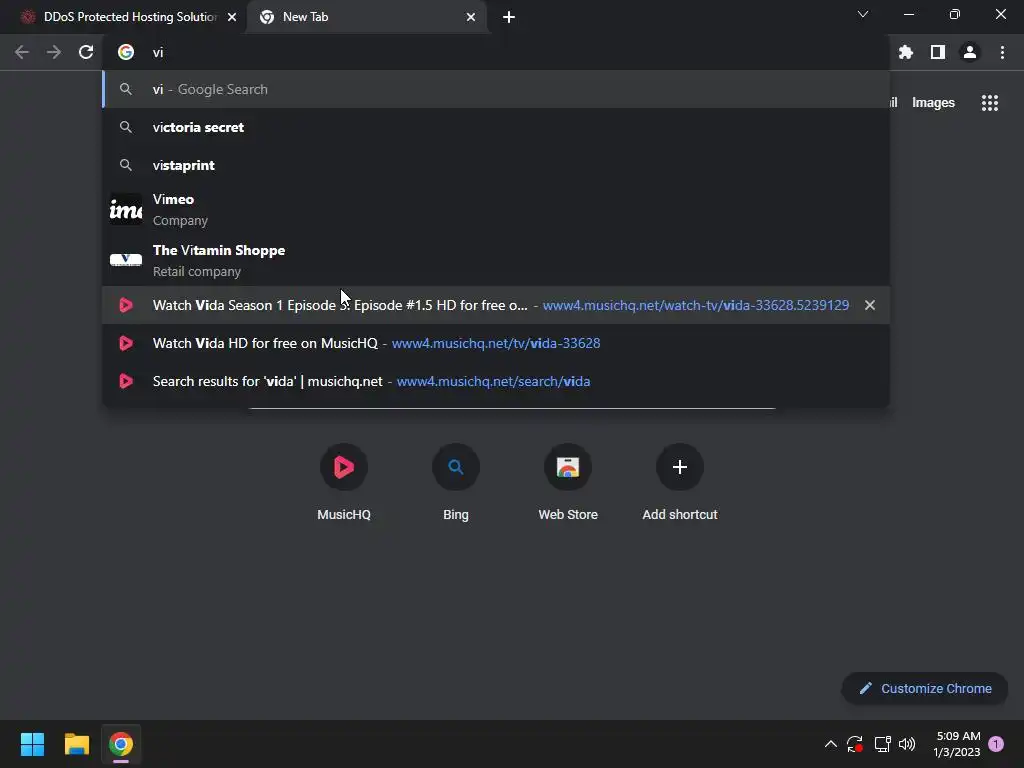1024x768 pixels.
Task: Reload the current page
Action: pyautogui.click(x=86, y=52)
